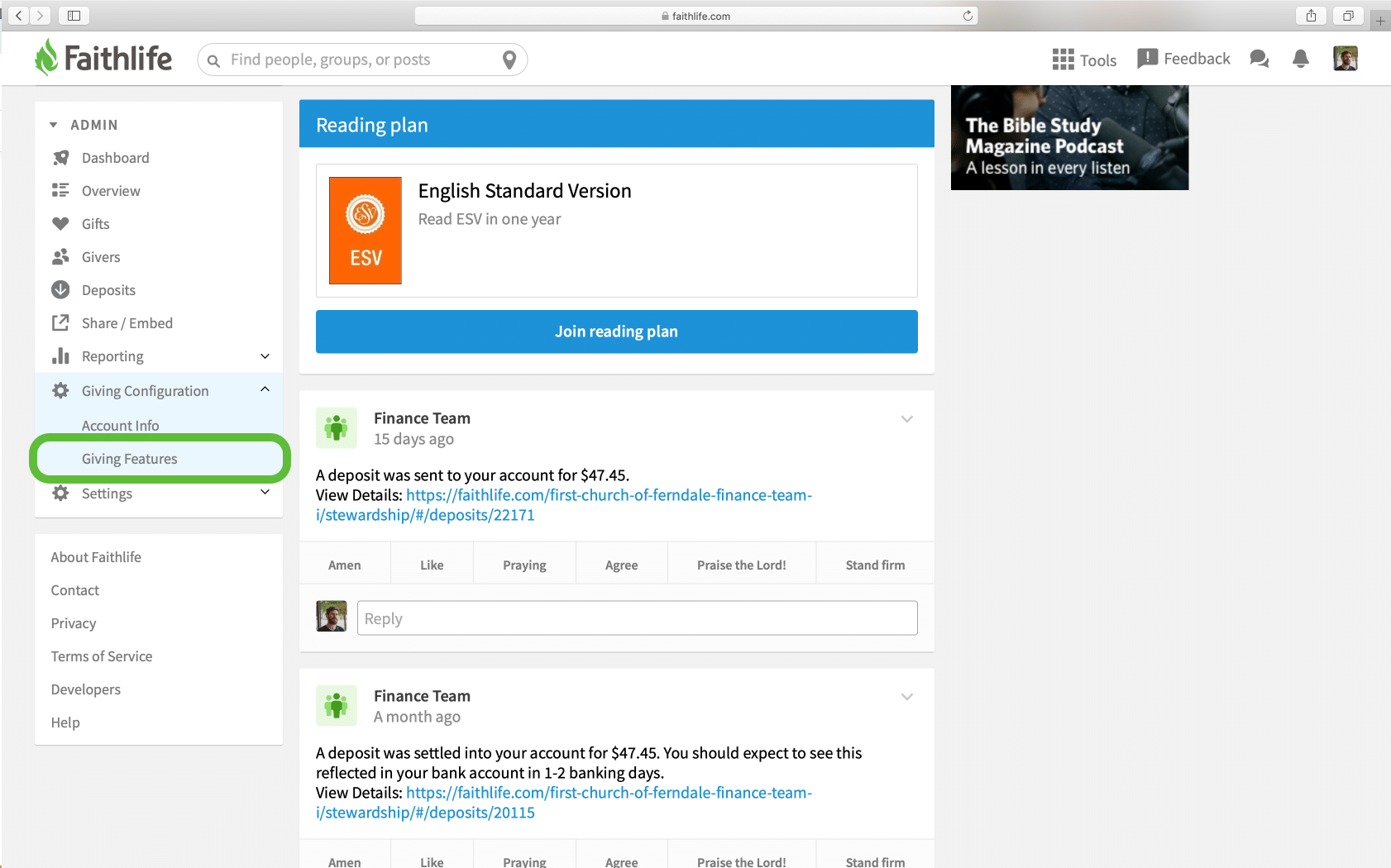Click the Reporting bar chart icon
The image size is (1391, 868).
tap(60, 356)
